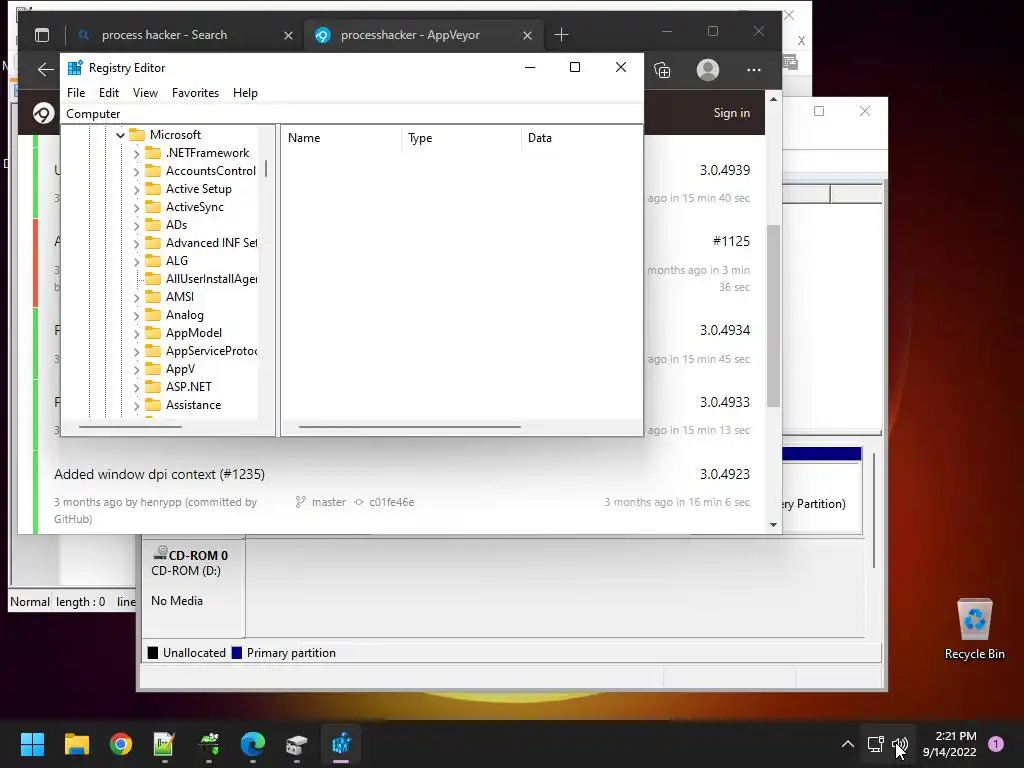
Task: Select the AllUserInstallAgent key
Action: (211, 279)
